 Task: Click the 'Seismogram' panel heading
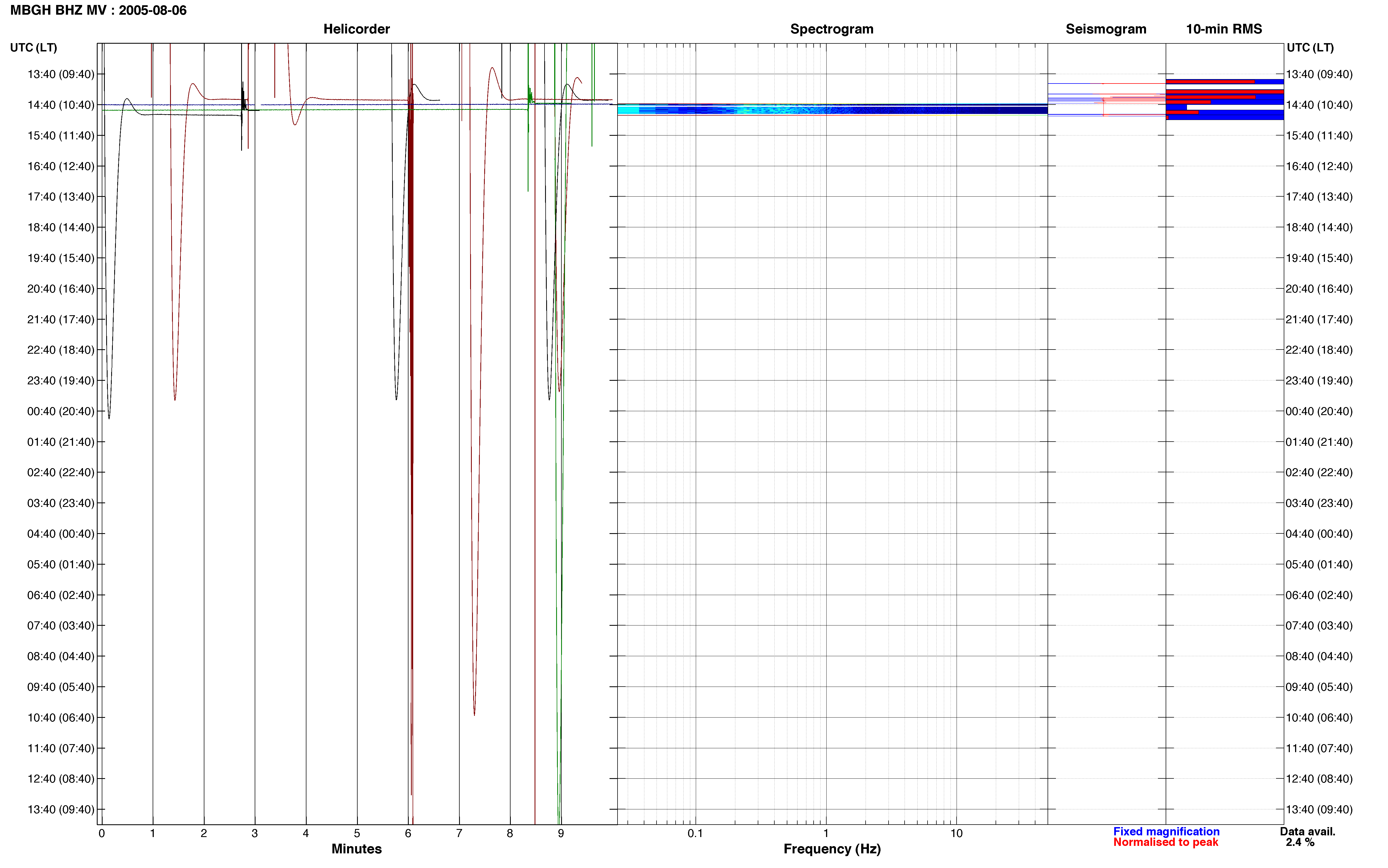1106,29
